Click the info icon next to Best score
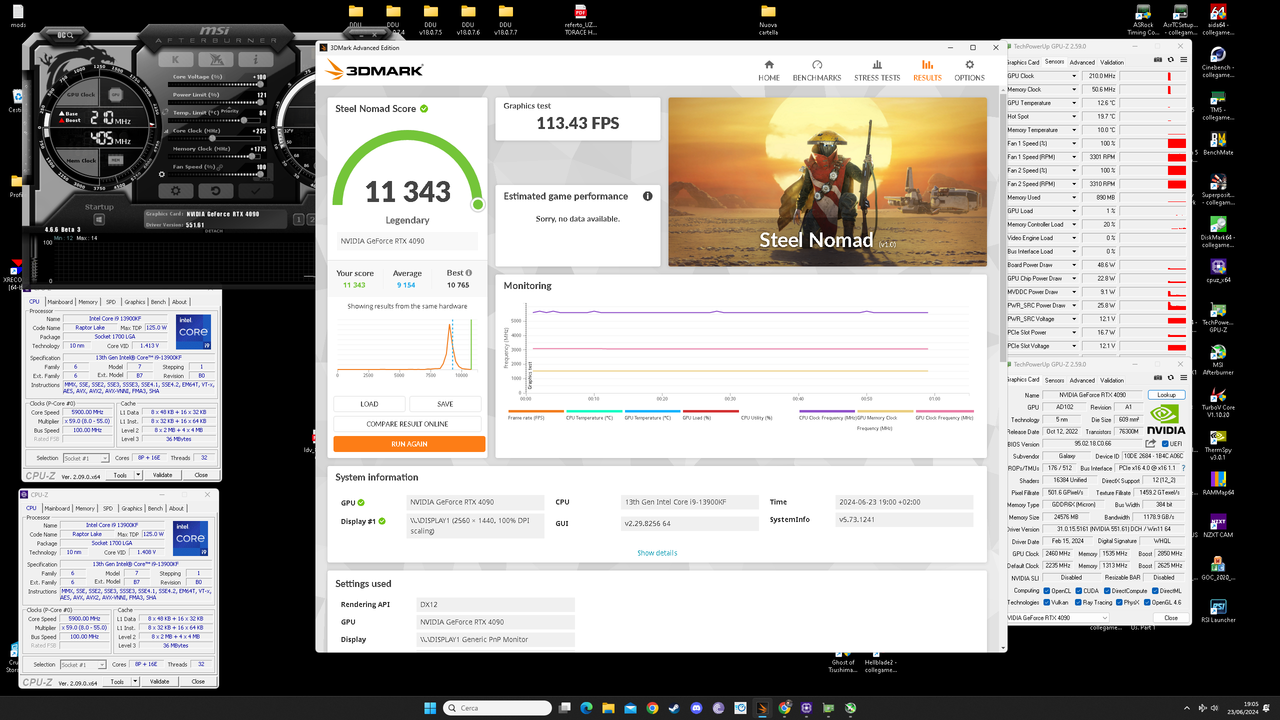The image size is (1280, 720). tap(469, 272)
